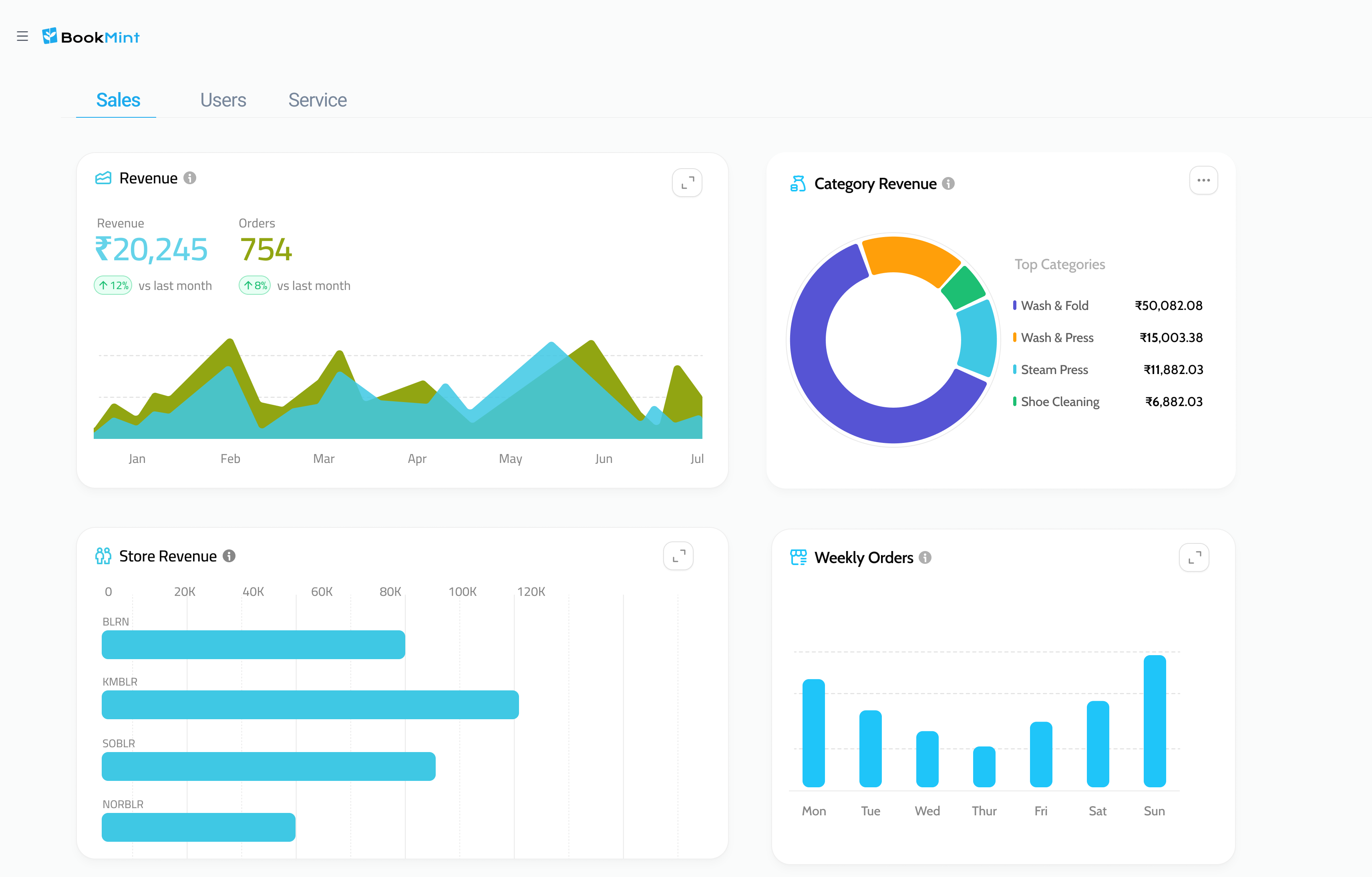Screen dimensions: 1372x877
Task: Show info tooltip for Category Revenue
Action: (948, 183)
